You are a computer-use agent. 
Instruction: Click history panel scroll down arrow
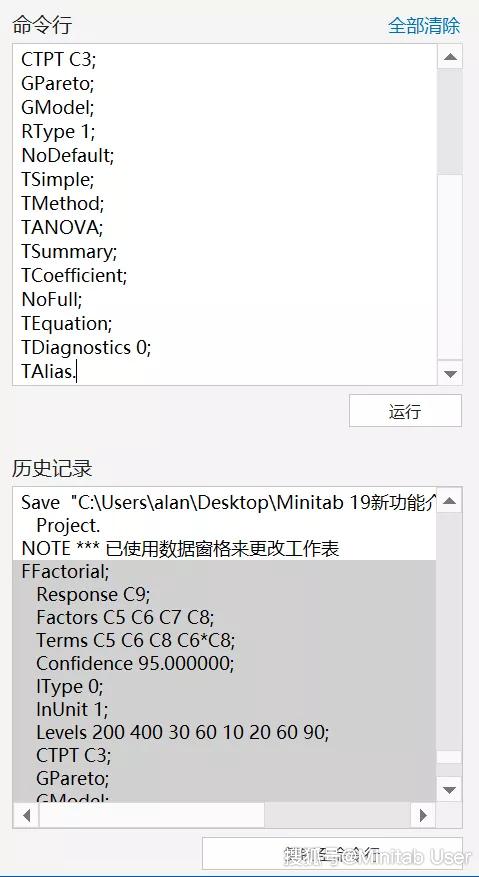[450, 790]
